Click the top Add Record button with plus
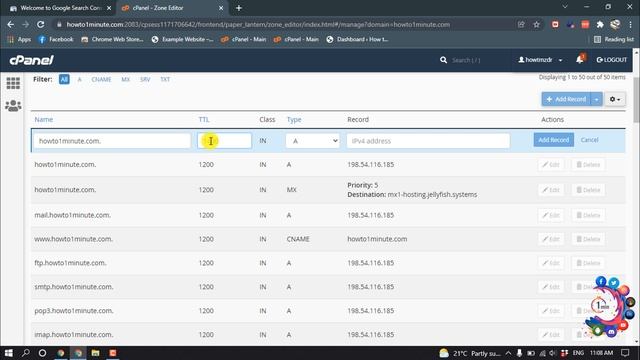 point(566,99)
